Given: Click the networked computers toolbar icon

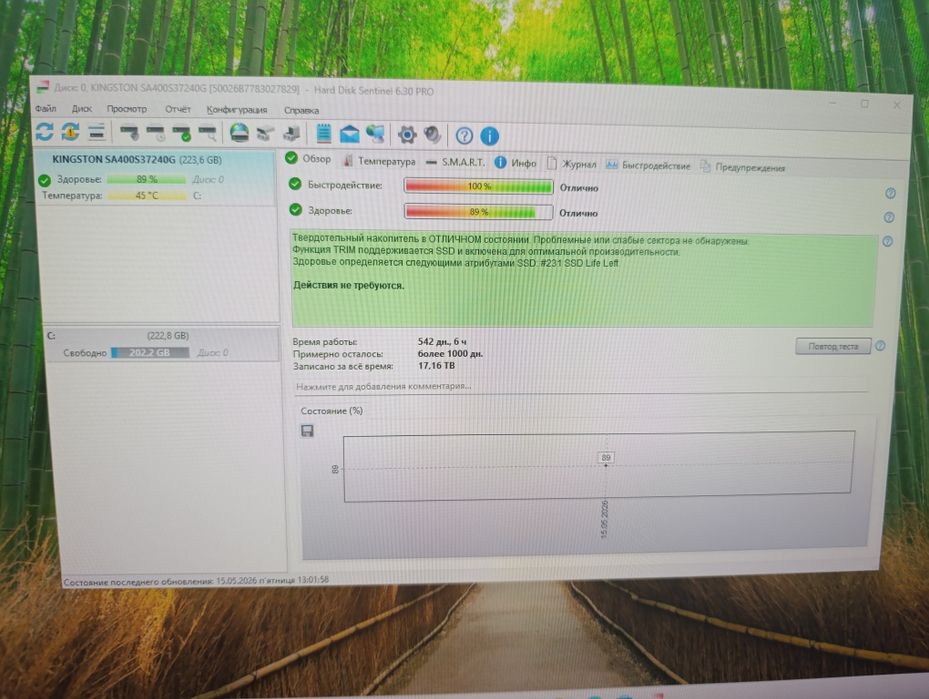Looking at the screenshot, I should click(376, 134).
